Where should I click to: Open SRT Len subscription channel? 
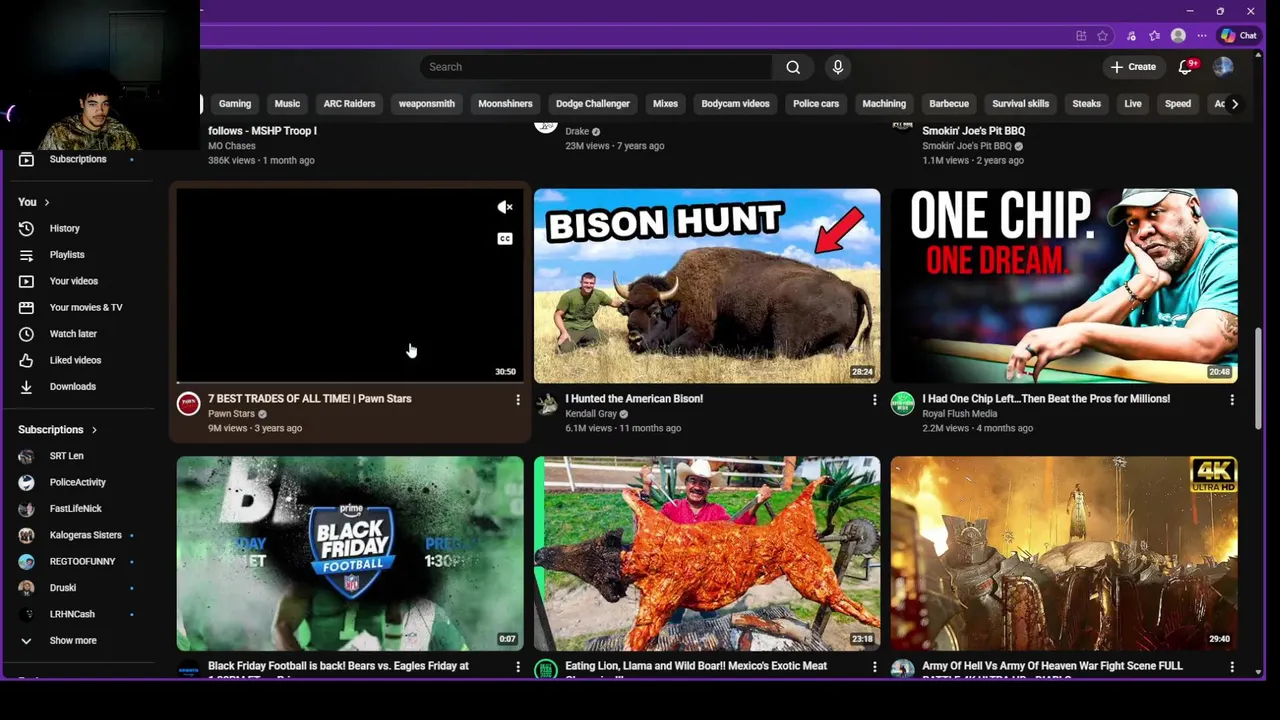(66, 456)
